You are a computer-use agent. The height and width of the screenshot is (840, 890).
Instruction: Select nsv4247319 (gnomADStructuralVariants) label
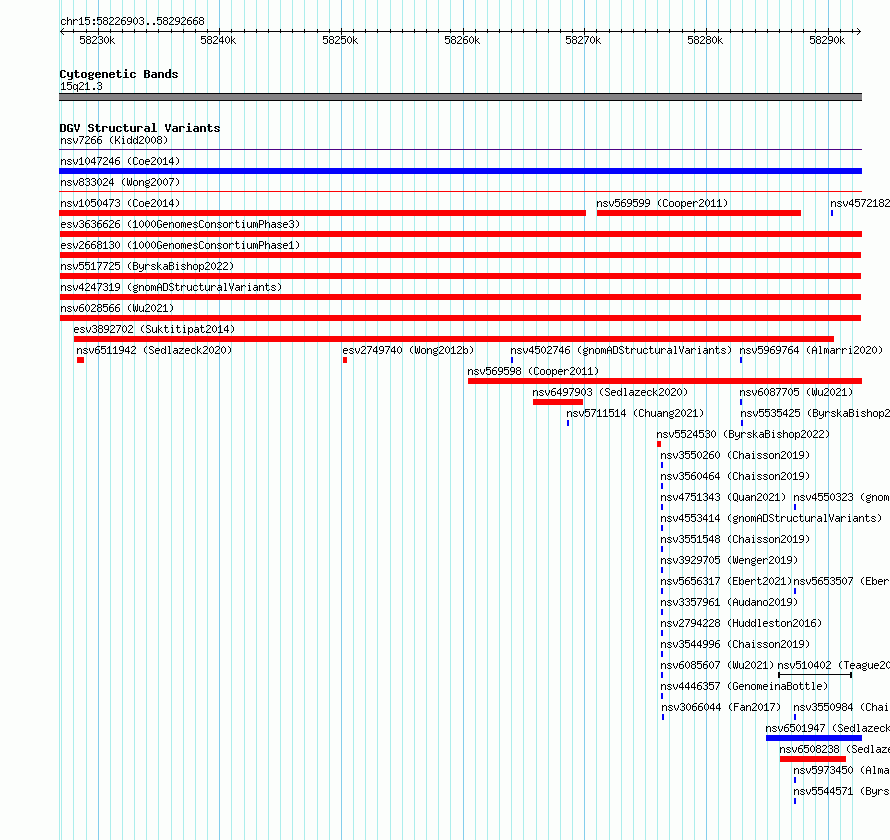(x=171, y=287)
